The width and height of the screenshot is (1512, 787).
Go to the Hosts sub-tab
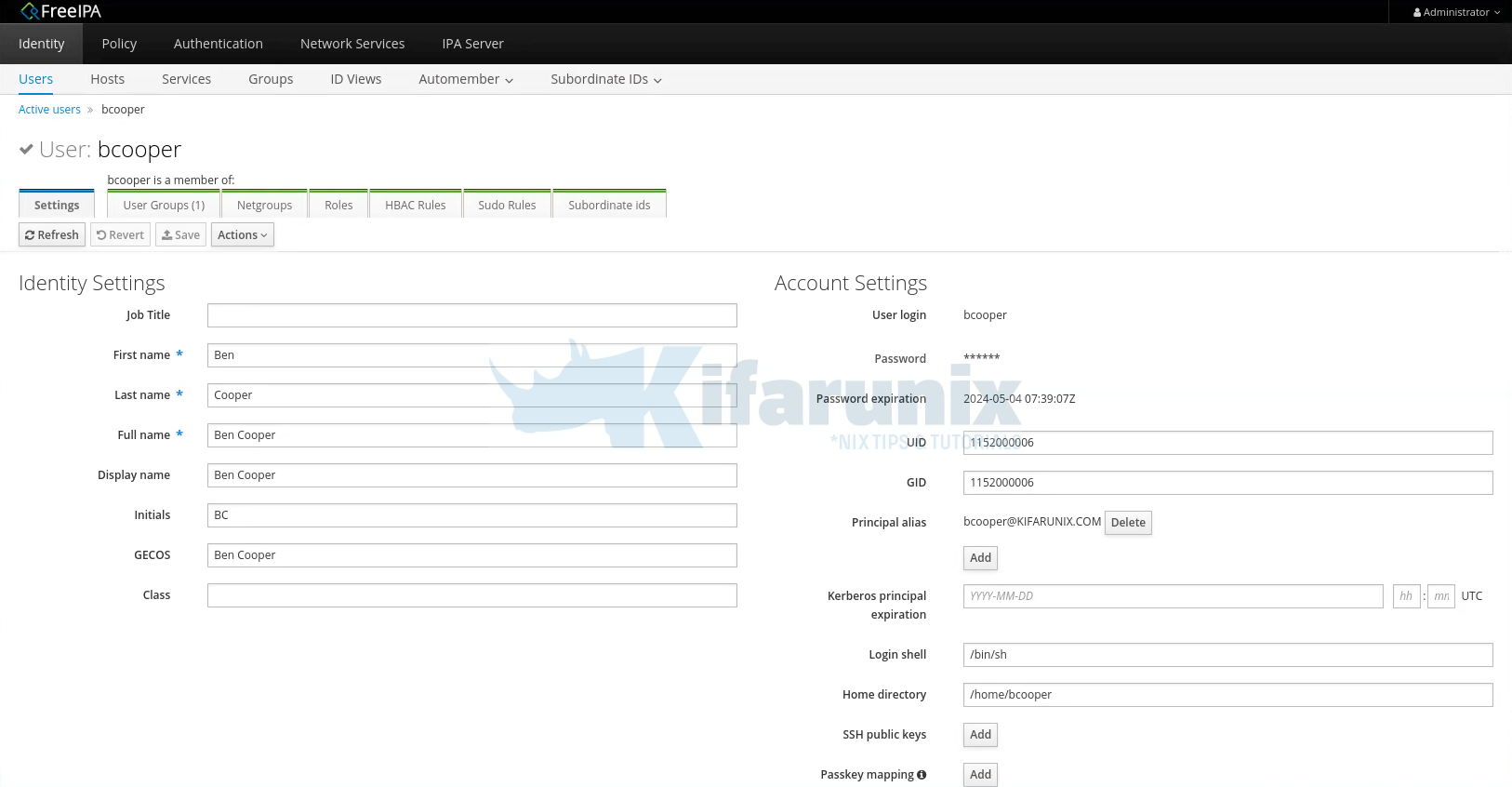(x=108, y=79)
